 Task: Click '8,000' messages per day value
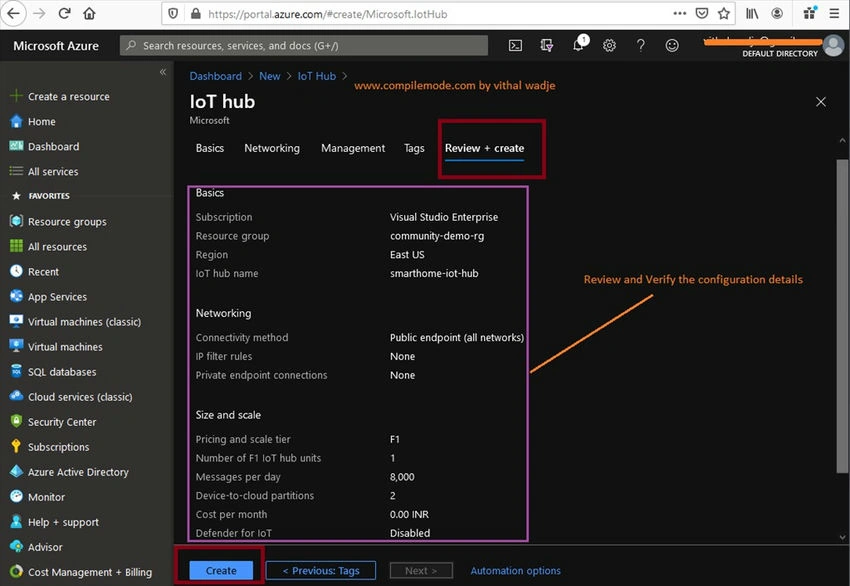[x=402, y=476]
